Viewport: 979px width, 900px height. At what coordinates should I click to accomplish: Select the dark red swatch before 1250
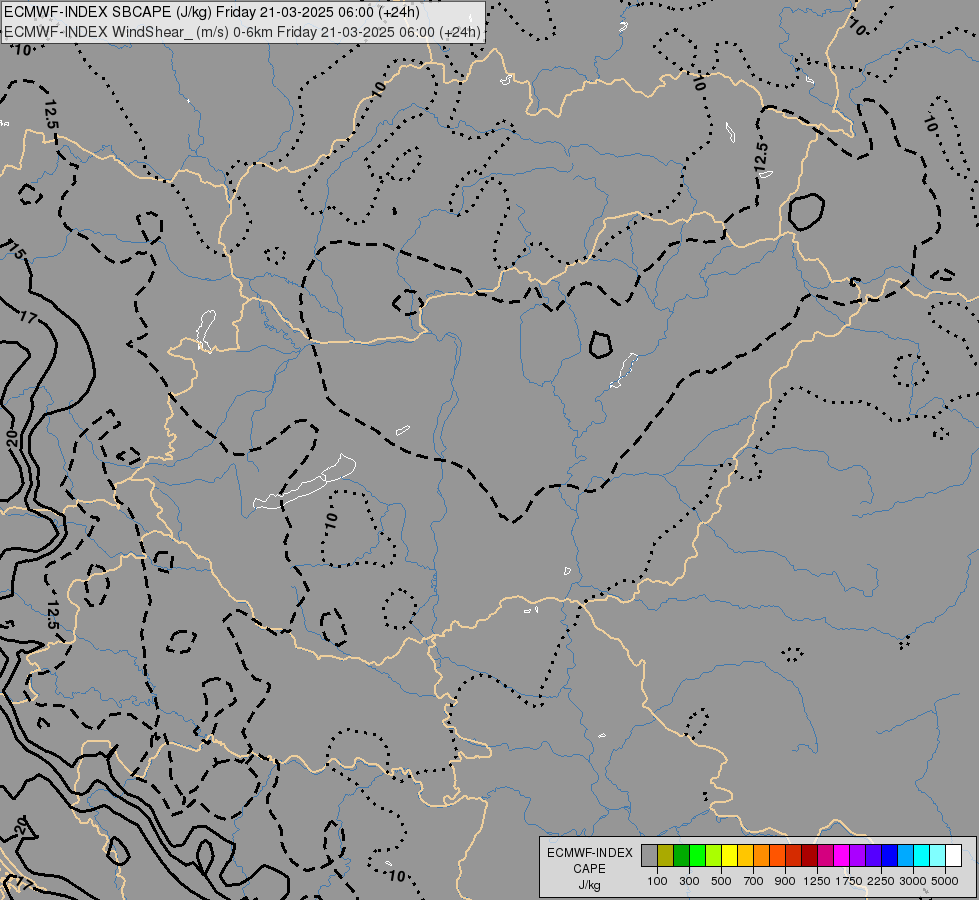click(x=809, y=855)
